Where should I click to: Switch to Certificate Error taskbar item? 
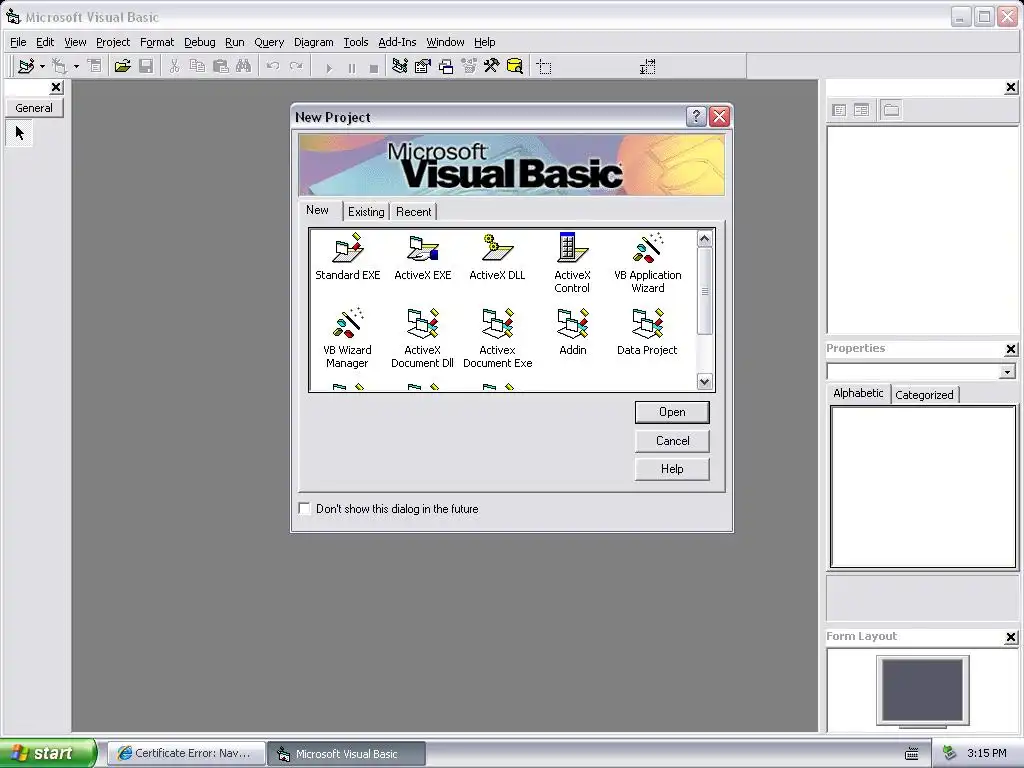click(186, 753)
